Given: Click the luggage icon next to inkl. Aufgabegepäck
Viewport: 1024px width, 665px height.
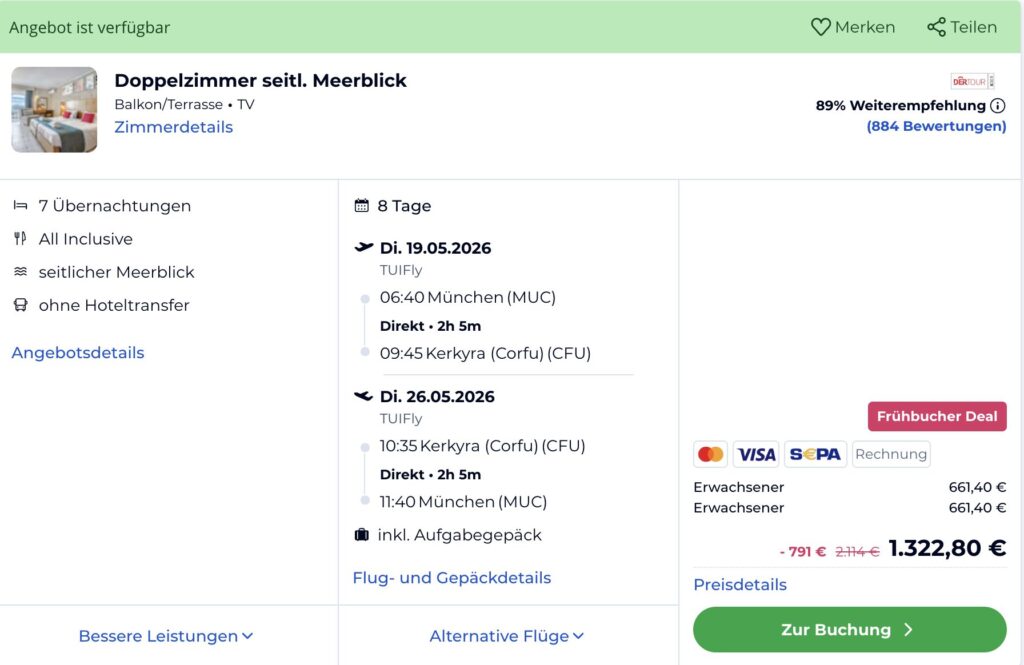Looking at the screenshot, I should point(361,534).
